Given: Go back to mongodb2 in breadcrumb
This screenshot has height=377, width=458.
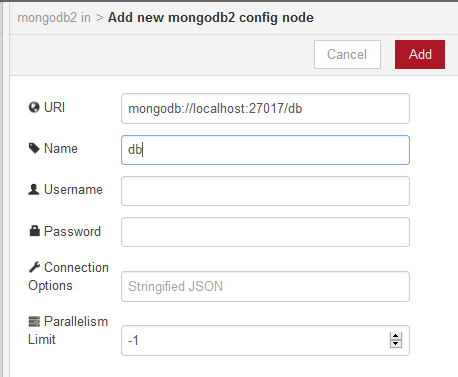Looking at the screenshot, I should click(x=54, y=18).
